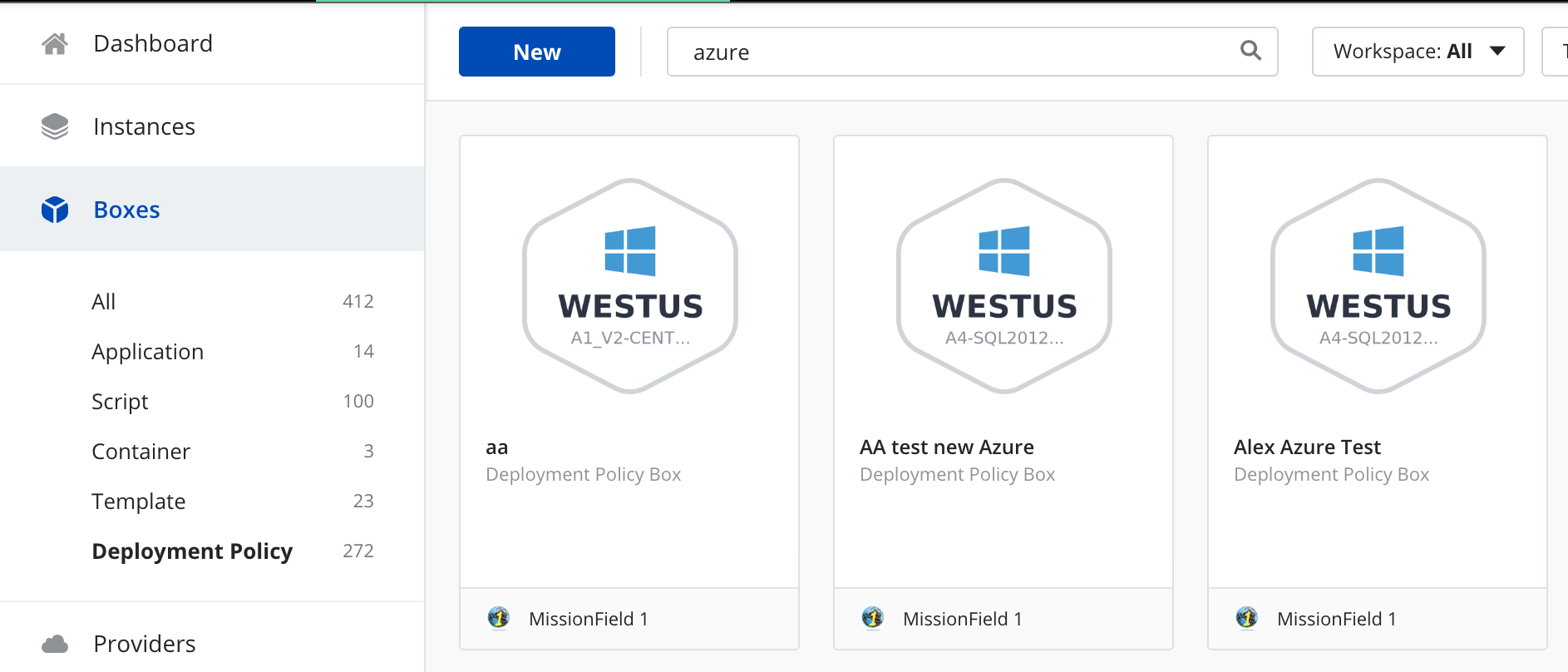The height and width of the screenshot is (672, 1568).
Task: Click the WESTUS hexagon on aa box
Action: click(630, 286)
